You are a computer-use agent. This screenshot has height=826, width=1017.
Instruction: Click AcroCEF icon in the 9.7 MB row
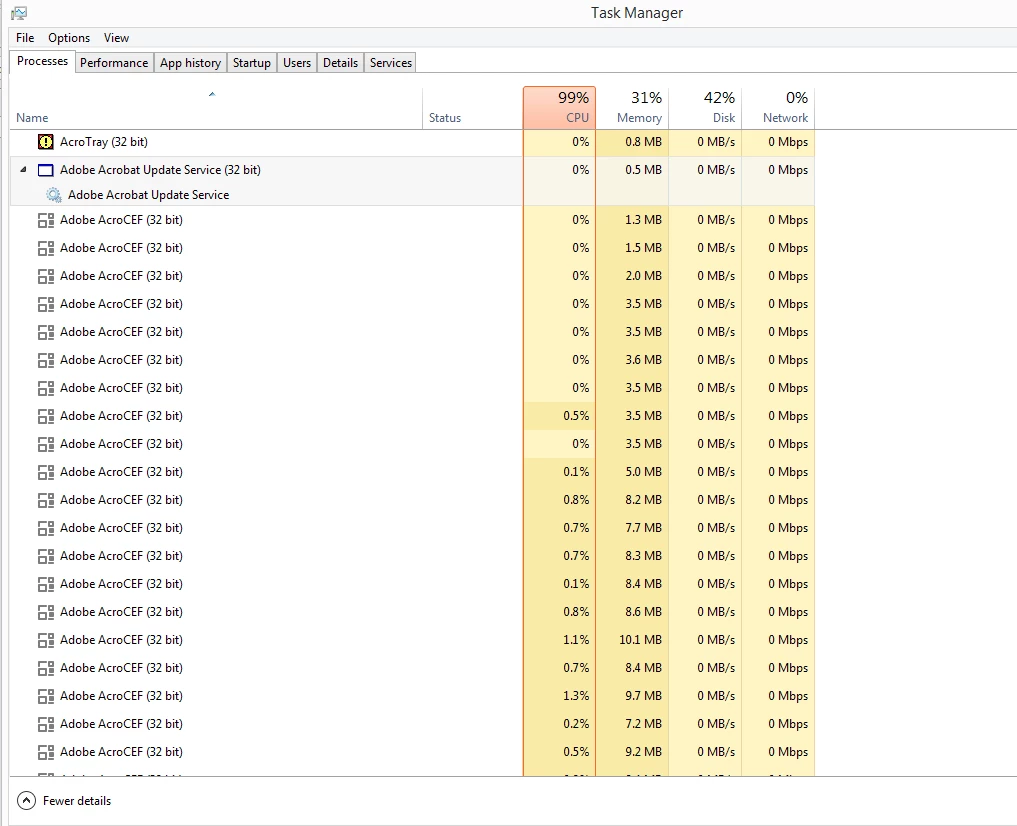click(45, 696)
